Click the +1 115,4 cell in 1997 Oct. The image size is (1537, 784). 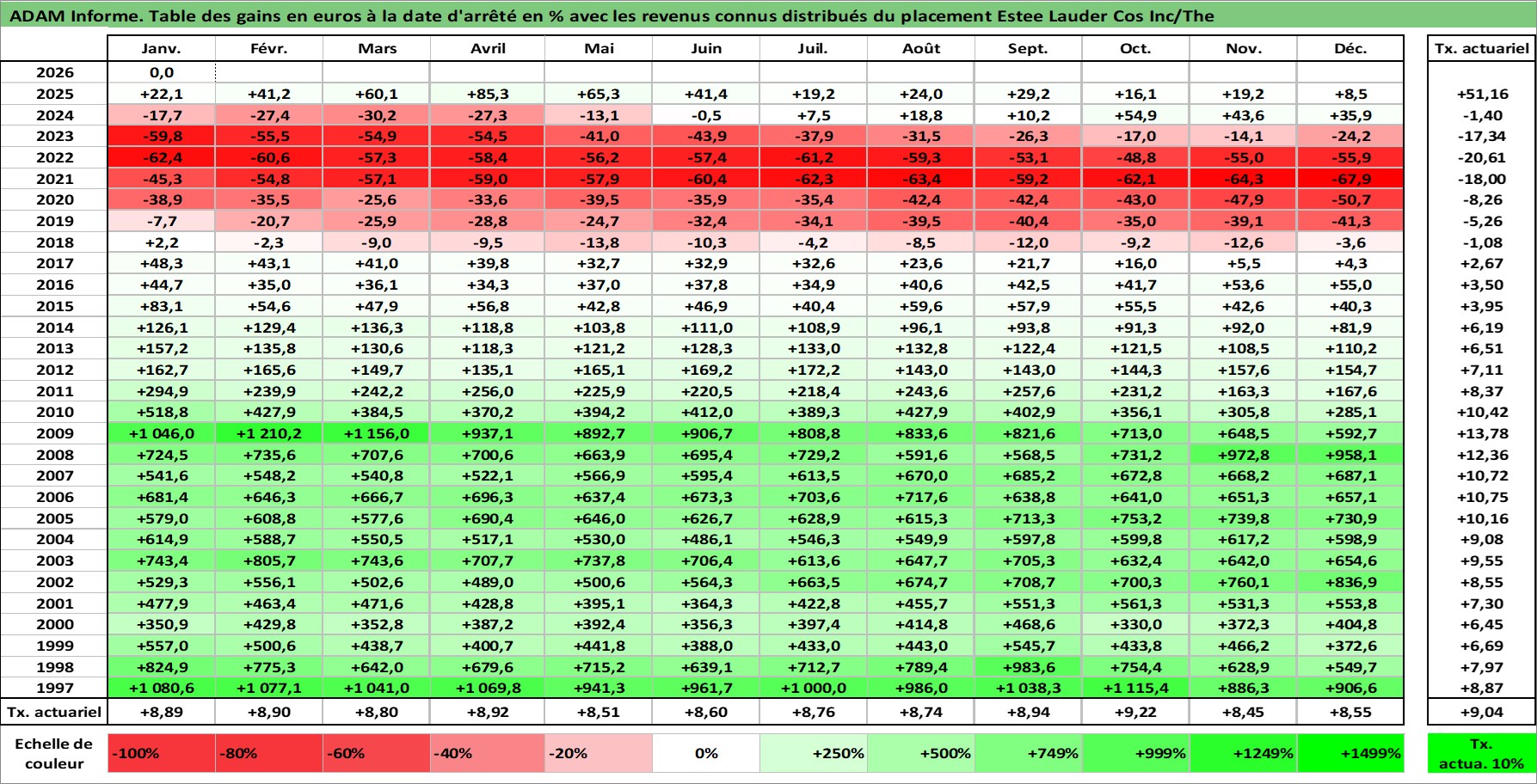(x=1135, y=688)
